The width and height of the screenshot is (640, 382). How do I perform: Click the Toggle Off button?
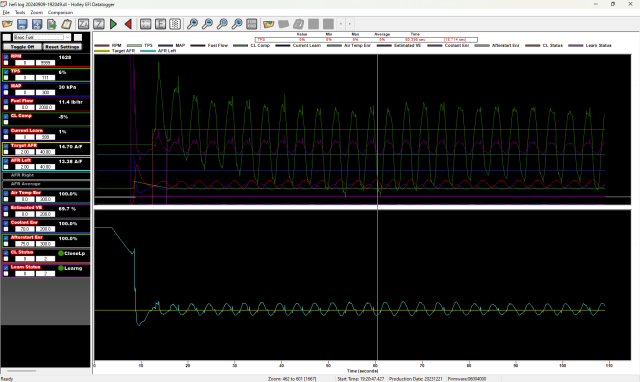(22, 47)
